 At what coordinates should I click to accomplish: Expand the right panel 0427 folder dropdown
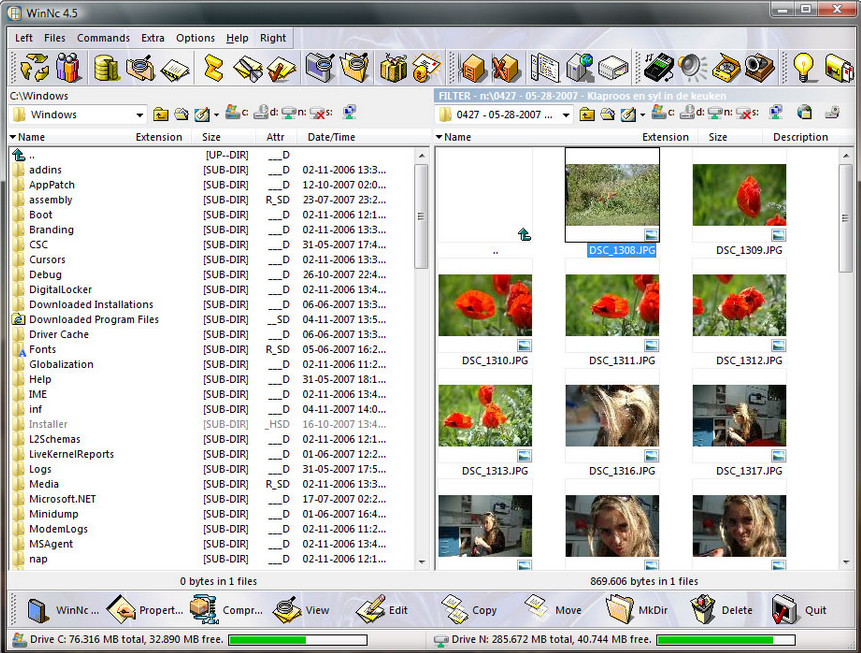[566, 115]
